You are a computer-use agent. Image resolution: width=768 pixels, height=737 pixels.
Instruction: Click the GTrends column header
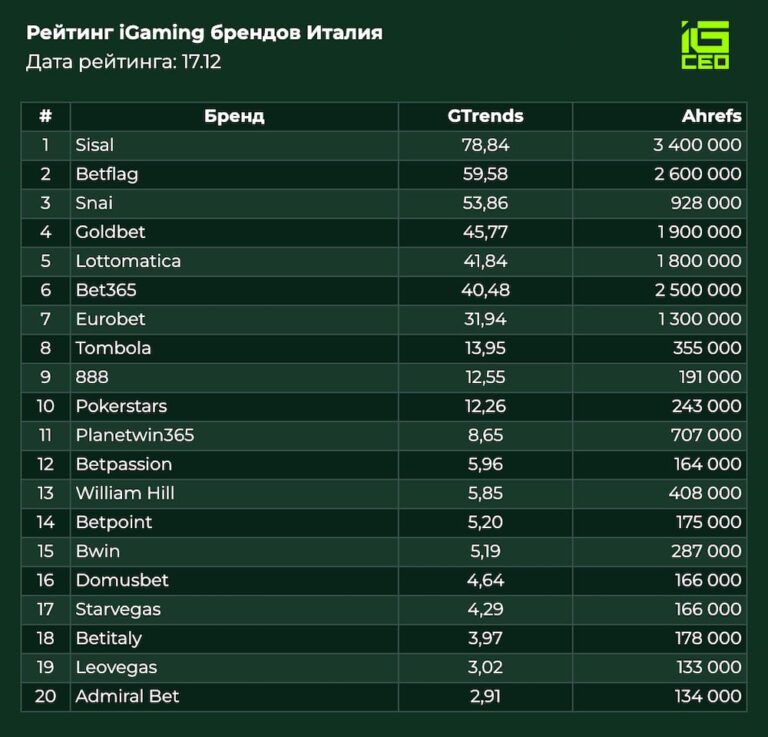coord(485,116)
